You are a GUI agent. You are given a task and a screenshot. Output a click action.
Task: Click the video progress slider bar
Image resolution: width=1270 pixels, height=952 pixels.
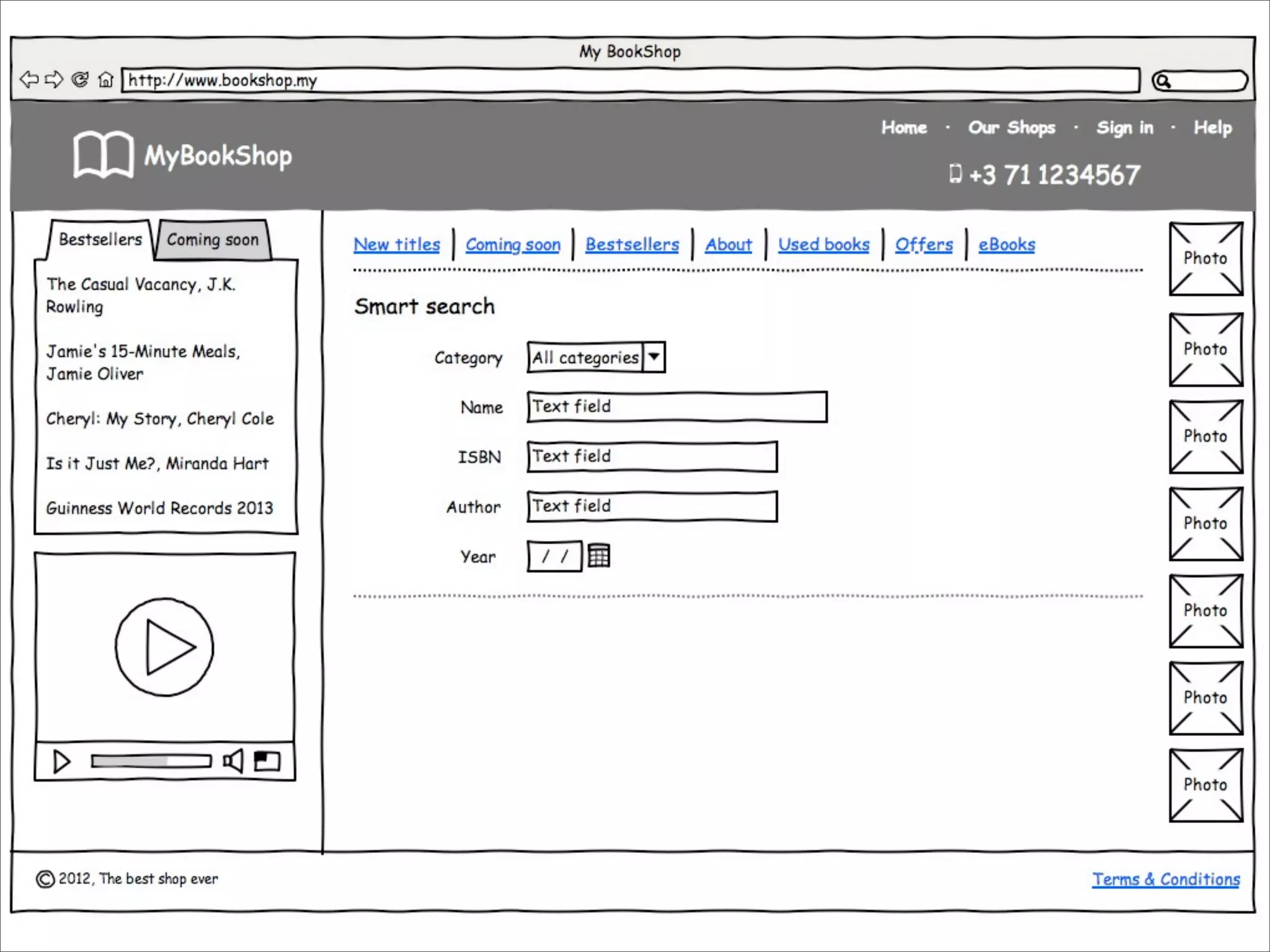pyautogui.click(x=151, y=760)
